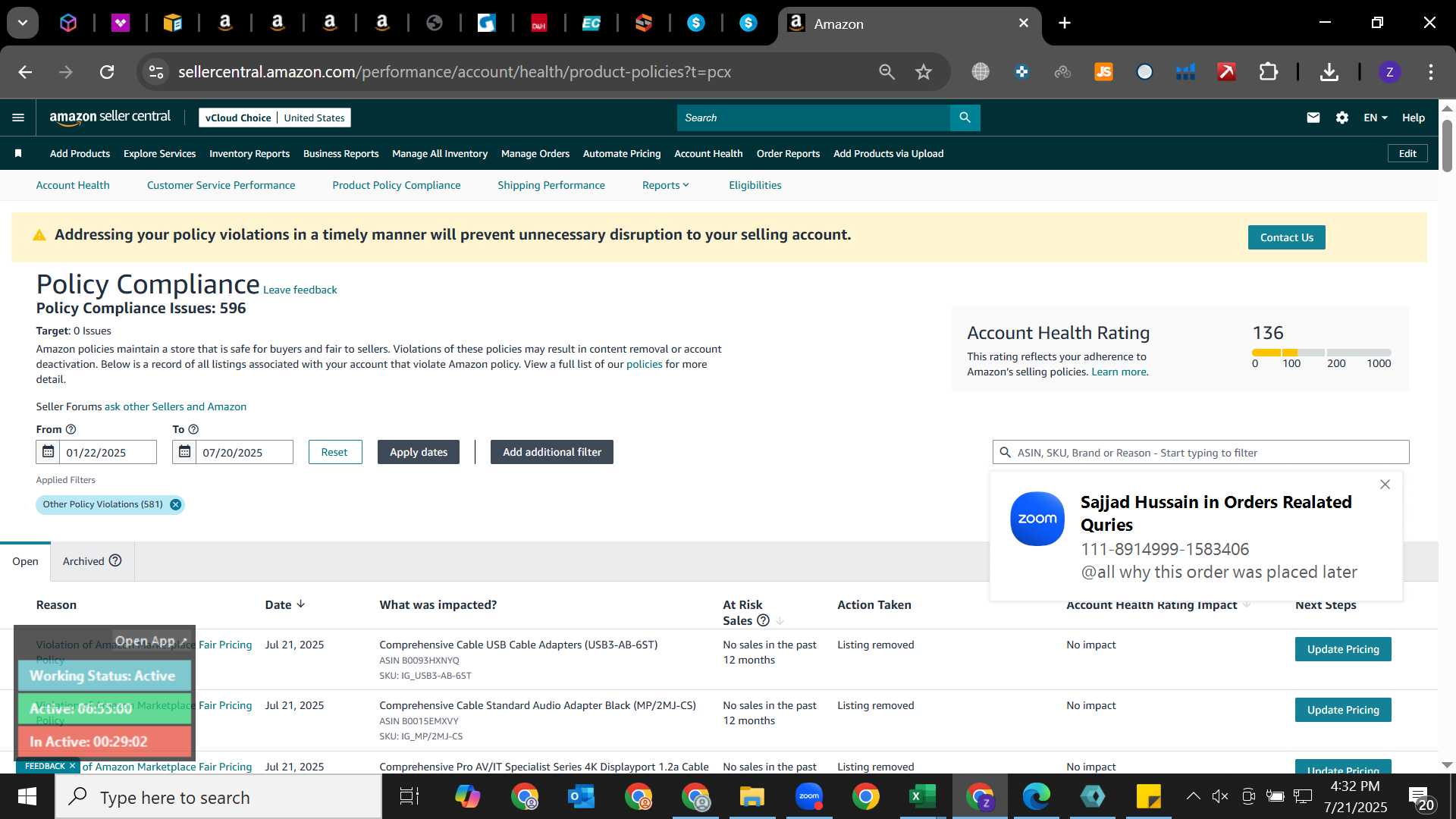Open the From date calendar icon

pos(48,452)
